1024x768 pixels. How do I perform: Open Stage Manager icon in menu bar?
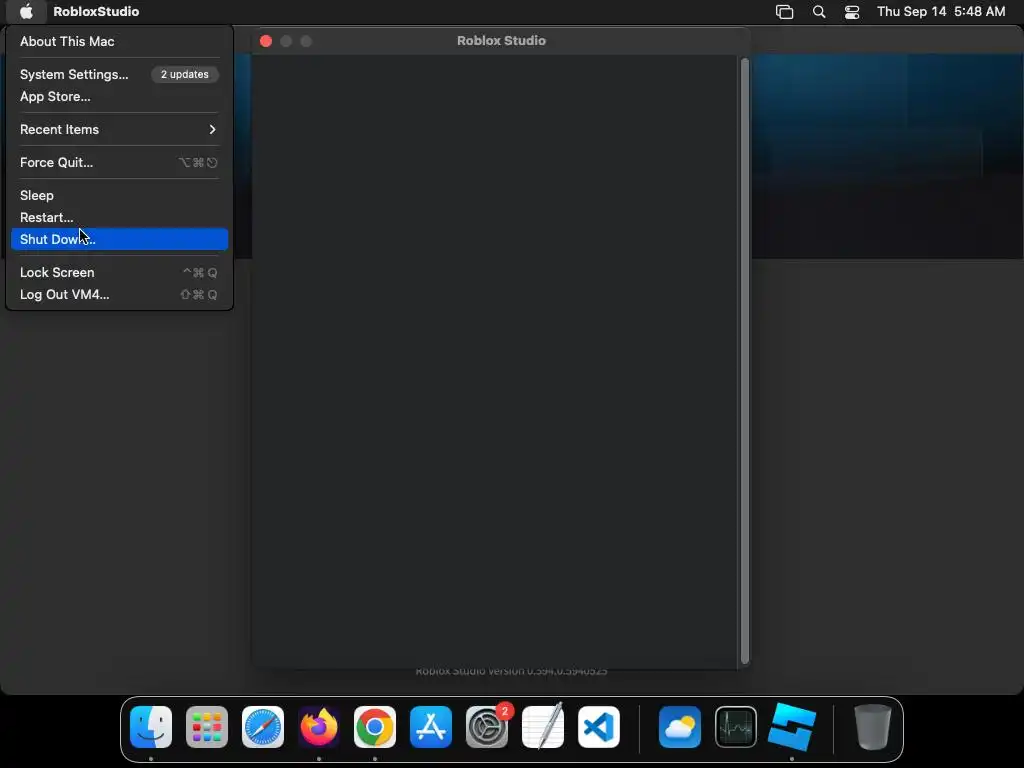784,12
